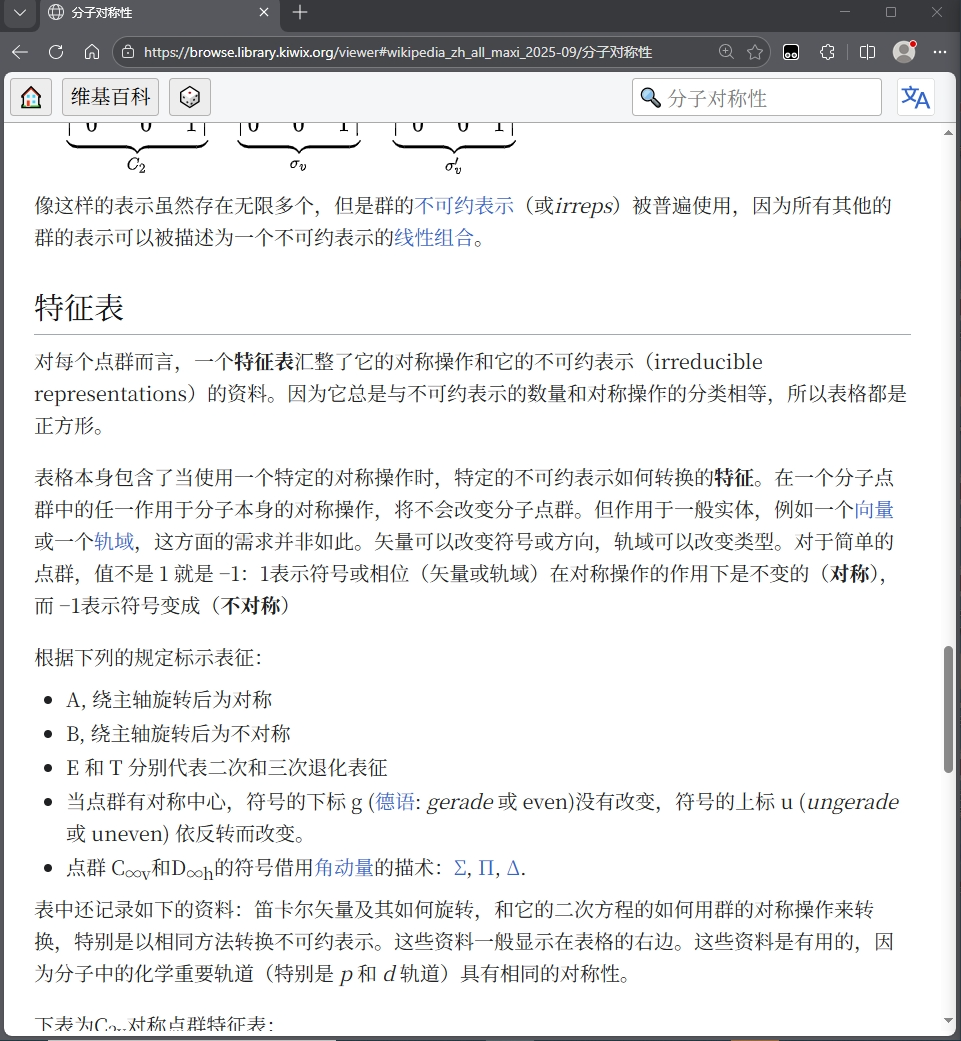This screenshot has width=961, height=1041.
Task: Click the Kiwix home icon
Action: pos(31,97)
